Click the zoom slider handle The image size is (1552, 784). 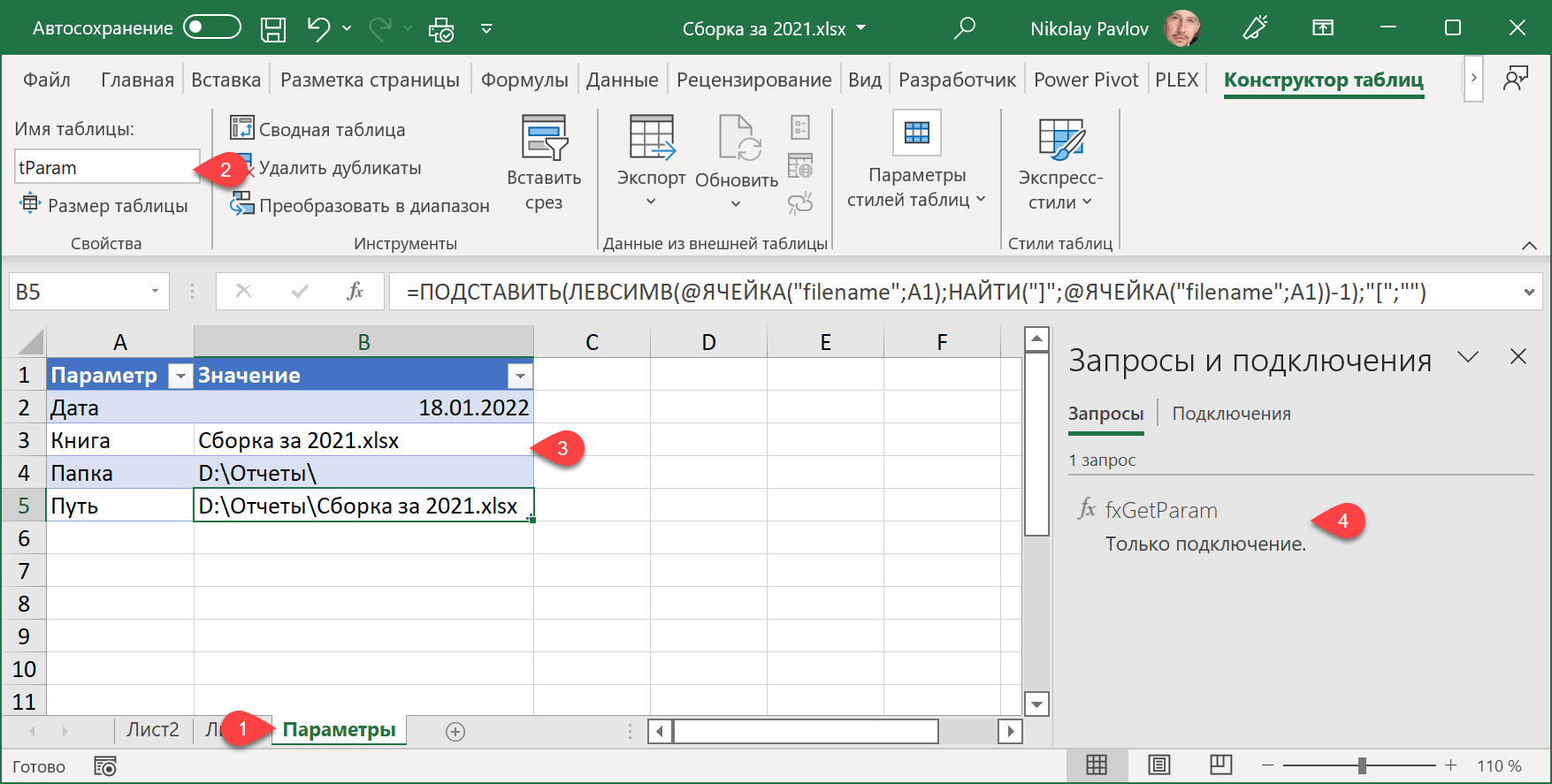[x=1362, y=765]
